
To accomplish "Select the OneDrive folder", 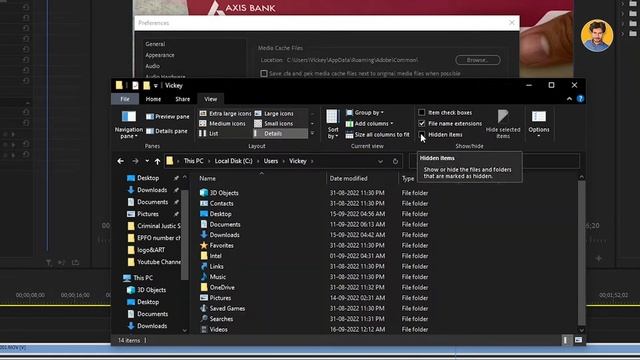I will (222, 287).
